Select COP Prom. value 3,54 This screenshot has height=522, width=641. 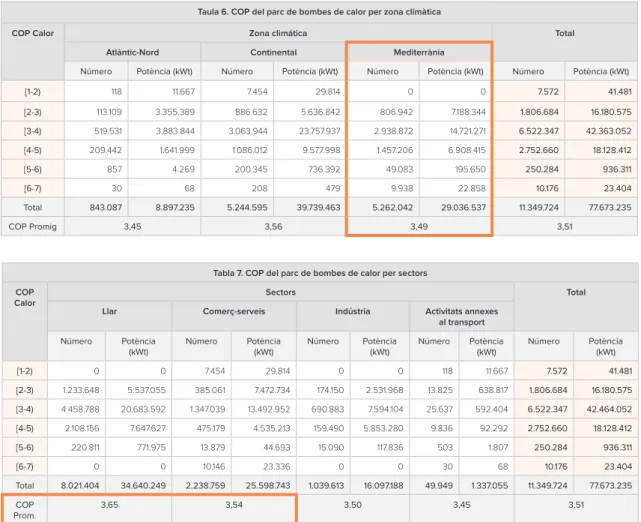[234, 505]
